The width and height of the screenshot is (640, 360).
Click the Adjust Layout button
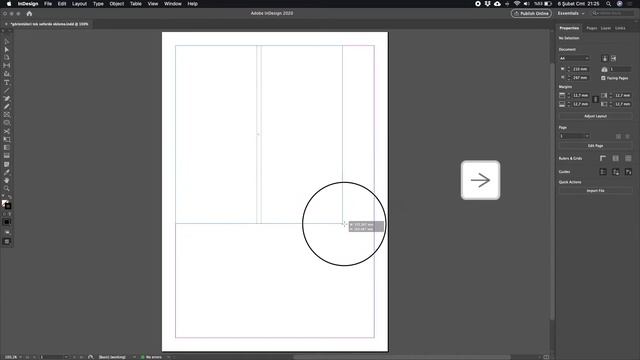[x=595, y=116]
